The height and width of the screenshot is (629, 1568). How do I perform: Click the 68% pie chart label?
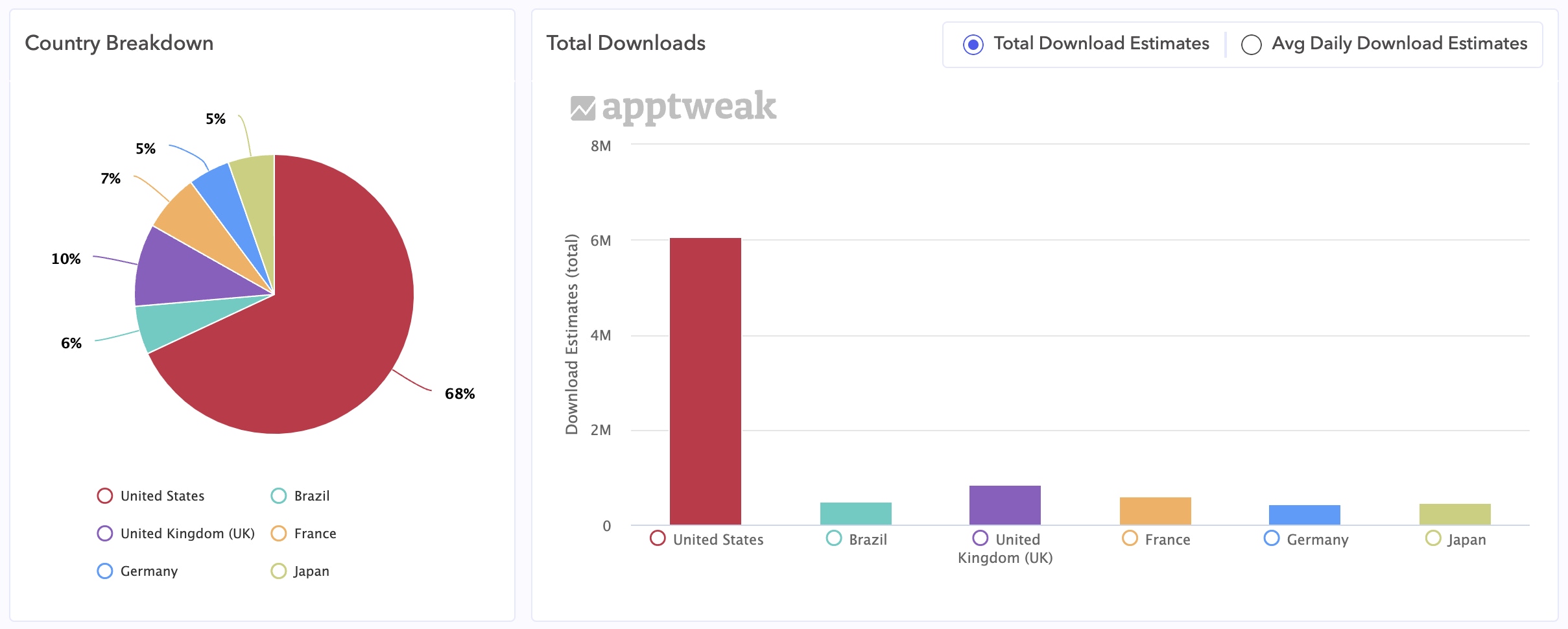point(460,394)
